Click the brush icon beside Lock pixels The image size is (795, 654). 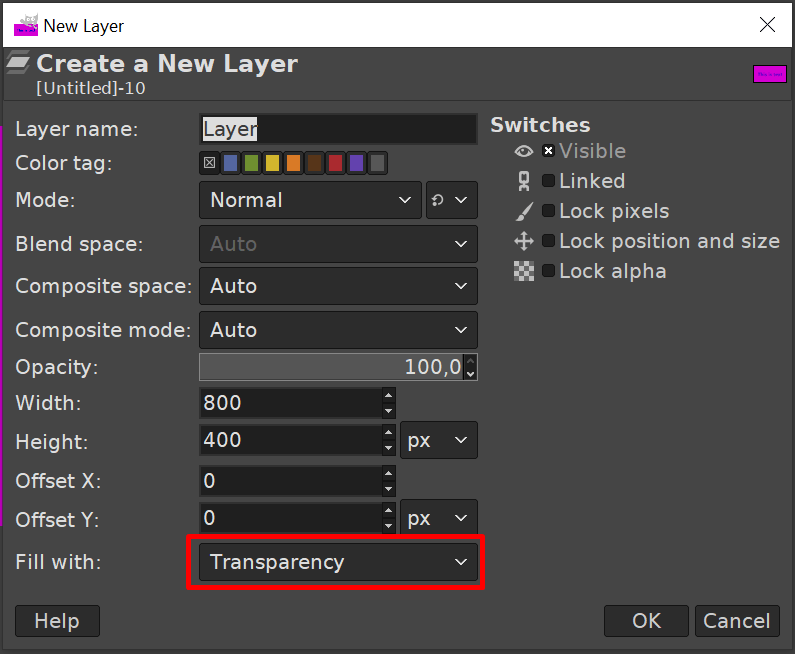[x=524, y=211]
